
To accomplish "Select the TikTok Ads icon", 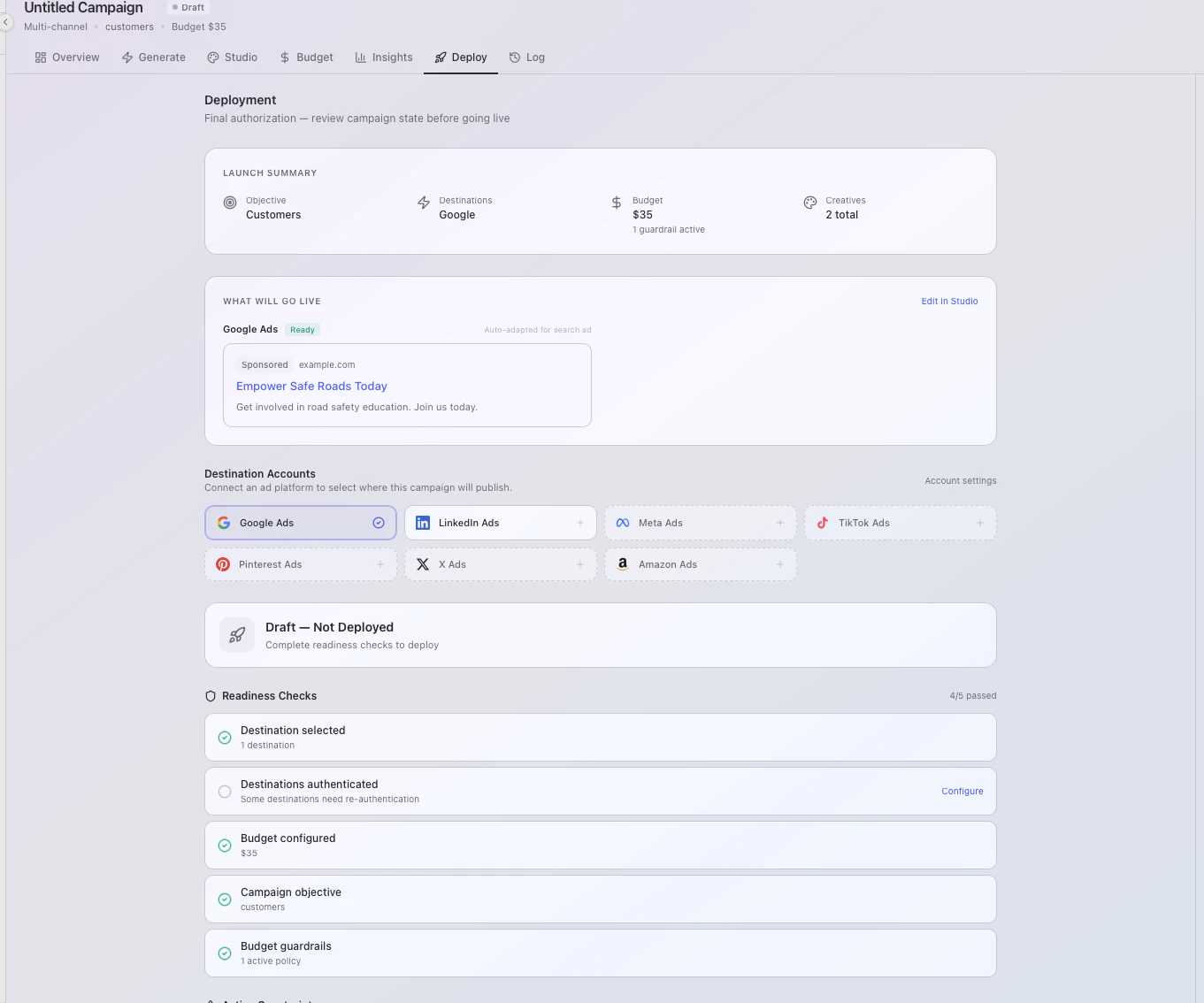I will pos(823,522).
